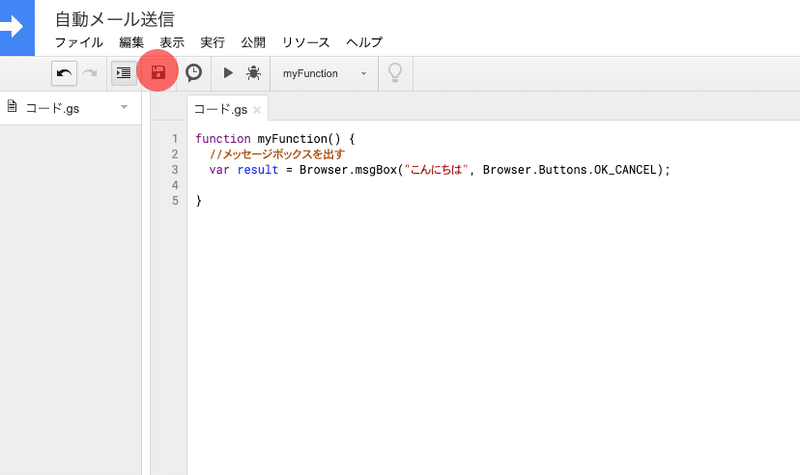800x475 pixels.
Task: Click the project title 自動メール送信
Action: pos(115,19)
